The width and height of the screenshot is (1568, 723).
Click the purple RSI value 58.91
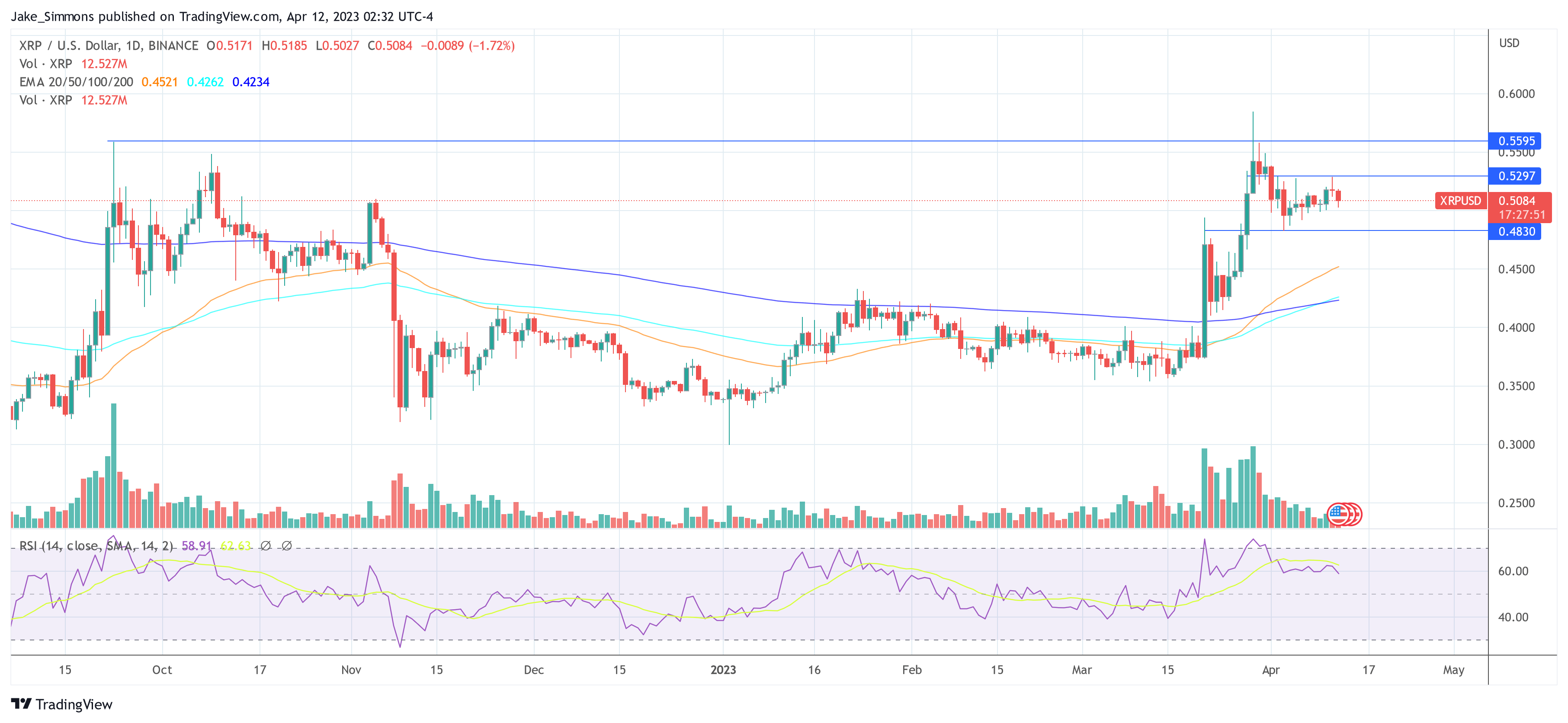(196, 546)
